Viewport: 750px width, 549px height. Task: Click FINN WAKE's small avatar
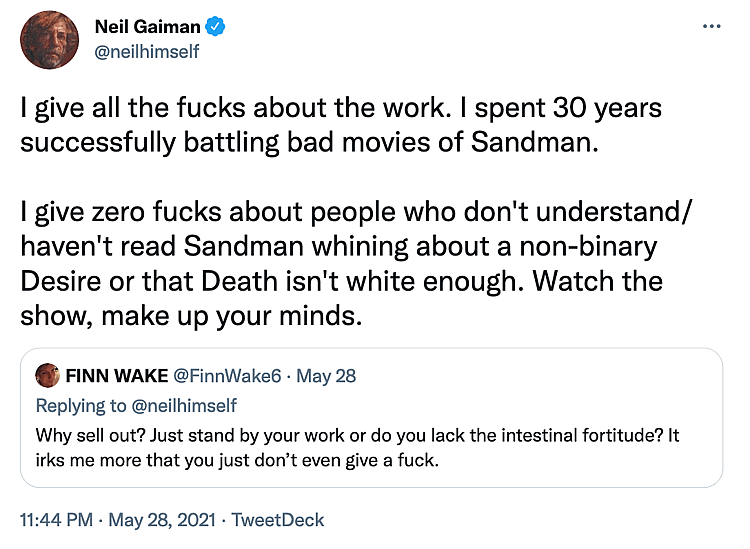pos(48,377)
